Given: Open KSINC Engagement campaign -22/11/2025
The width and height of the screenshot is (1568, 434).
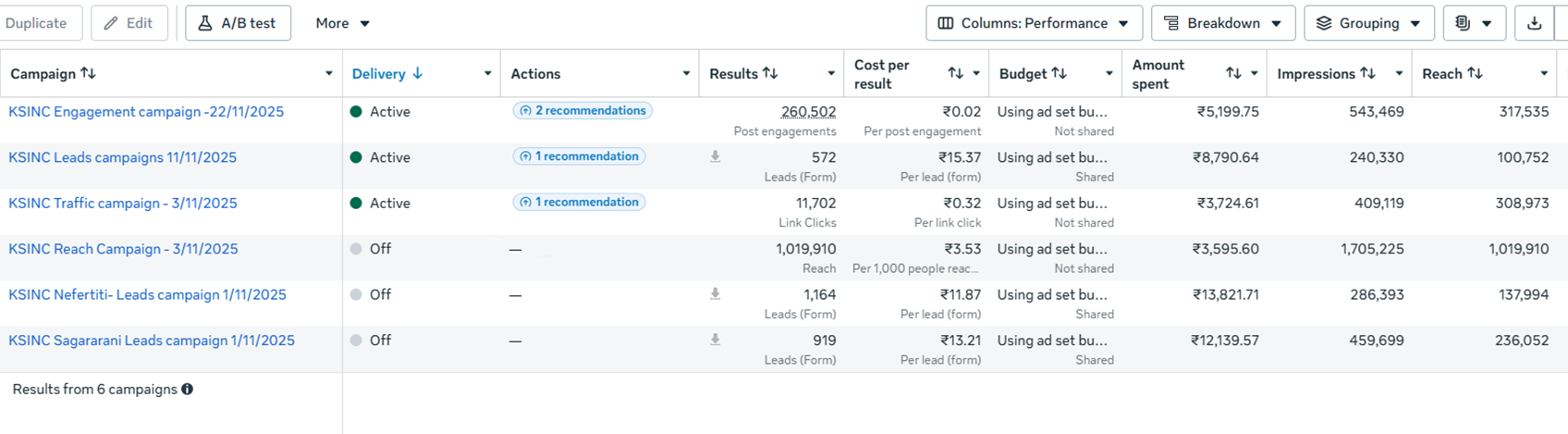Looking at the screenshot, I should 146,112.
